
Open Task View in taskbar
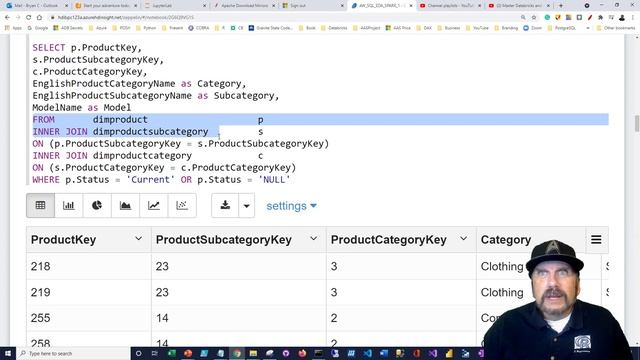tap(155, 353)
